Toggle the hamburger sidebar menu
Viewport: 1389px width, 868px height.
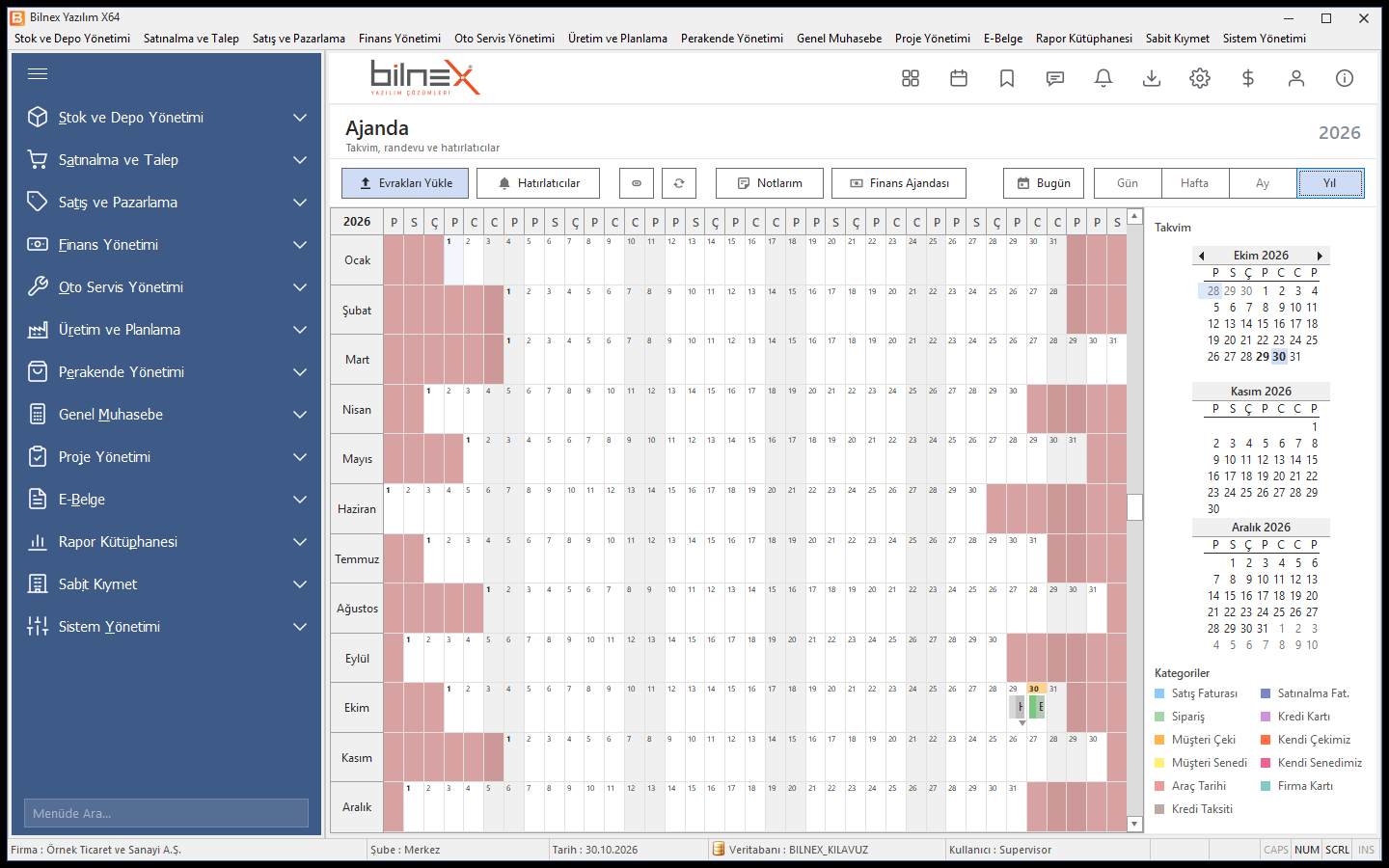(38, 74)
